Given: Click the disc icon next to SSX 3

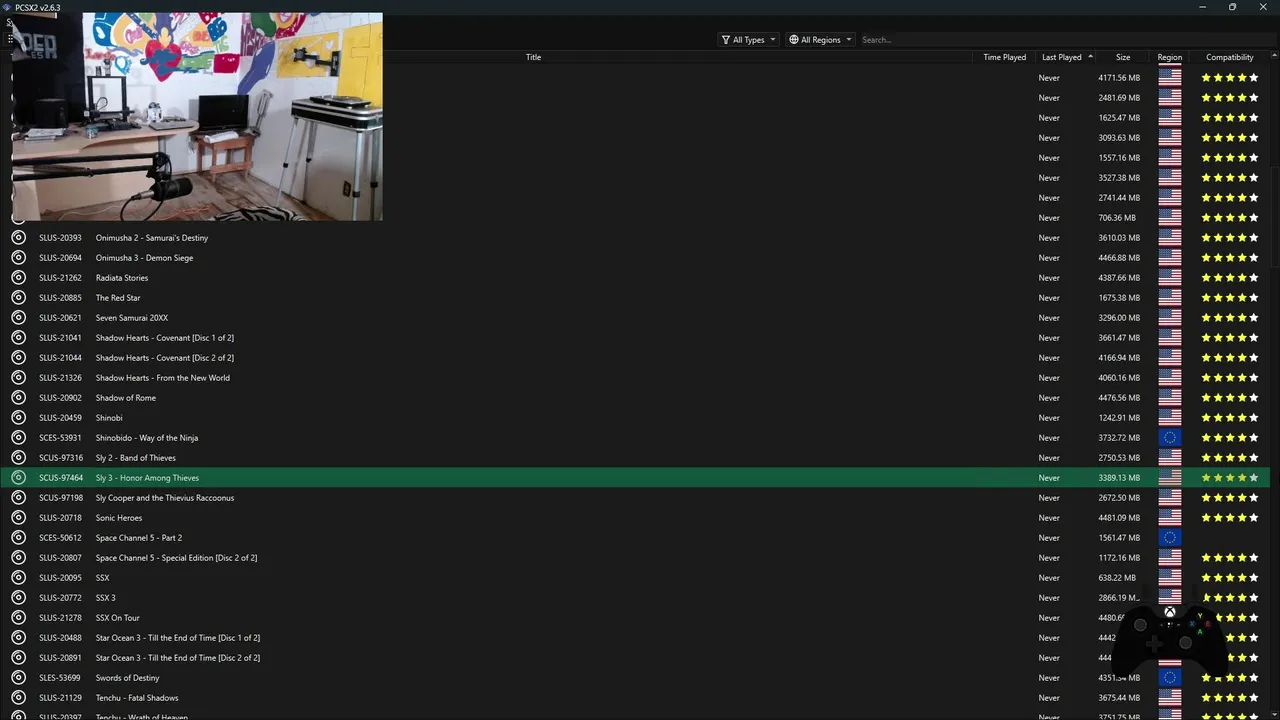Looking at the screenshot, I should (x=18, y=597).
